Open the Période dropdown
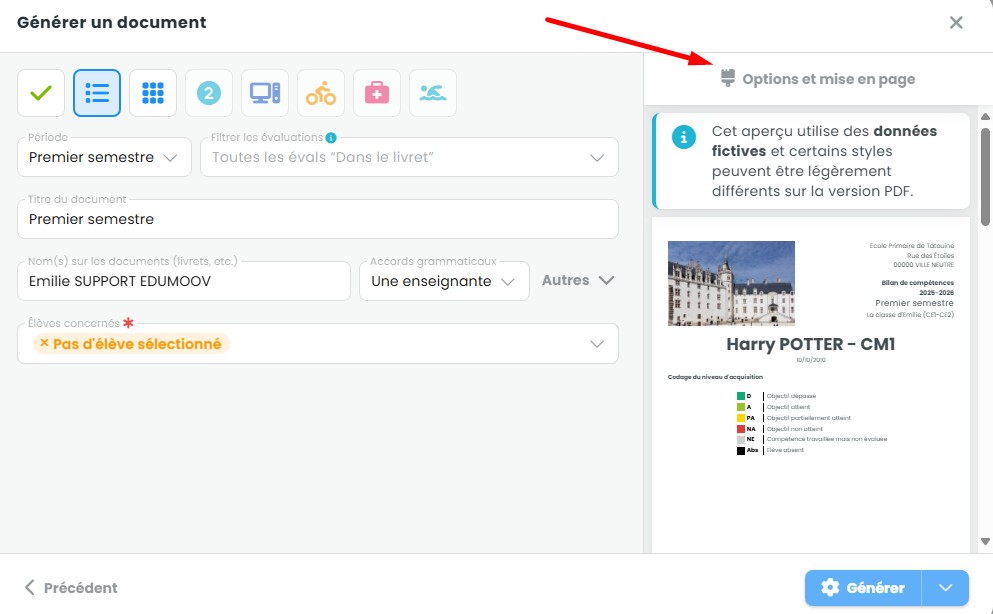Viewport: 993px width, 614px height. [104, 157]
